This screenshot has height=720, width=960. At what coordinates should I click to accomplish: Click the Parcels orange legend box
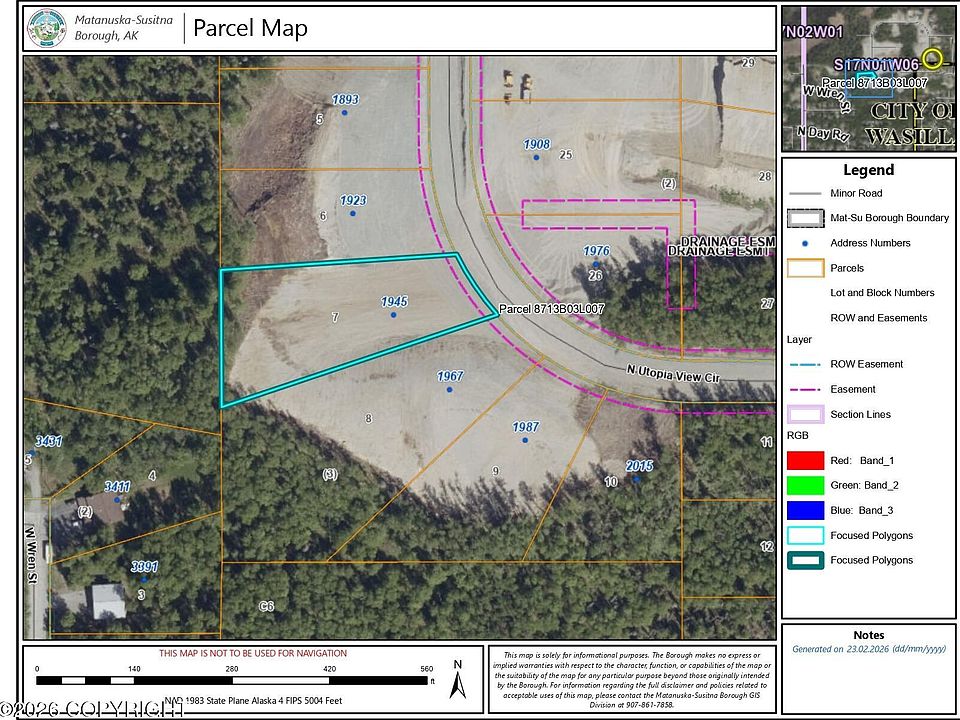805,268
